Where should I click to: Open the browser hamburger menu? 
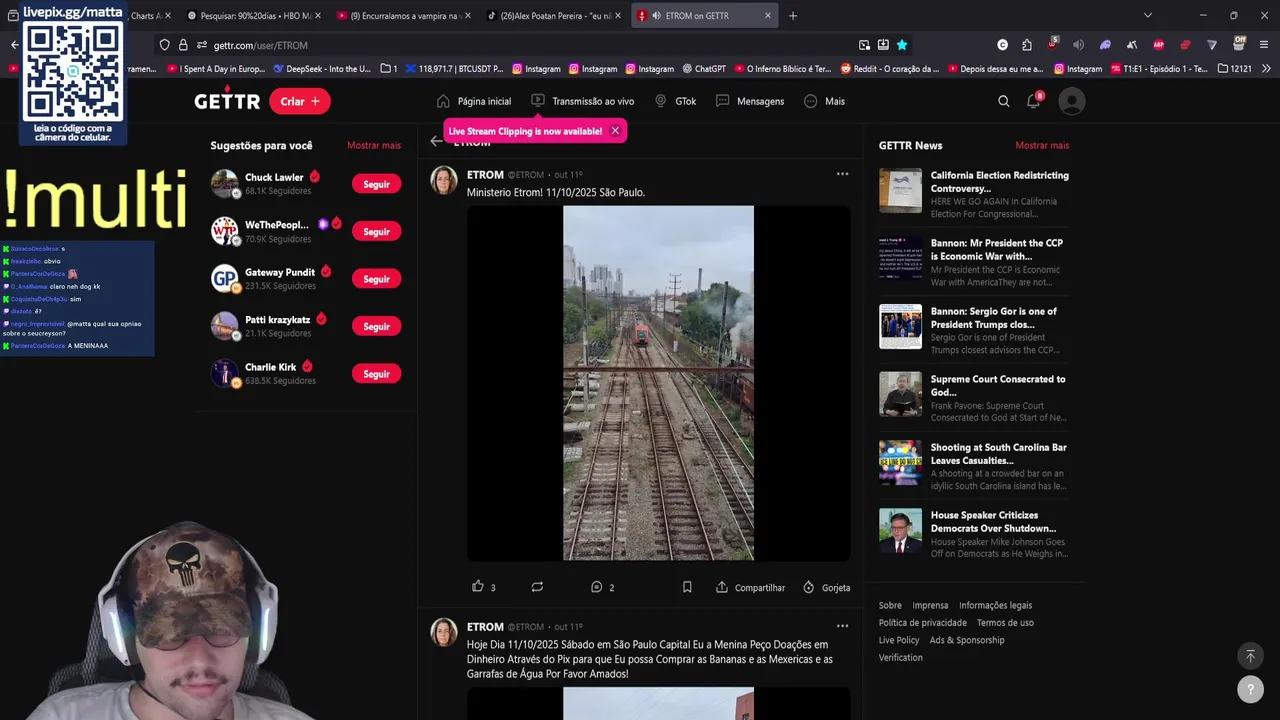(x=1264, y=45)
